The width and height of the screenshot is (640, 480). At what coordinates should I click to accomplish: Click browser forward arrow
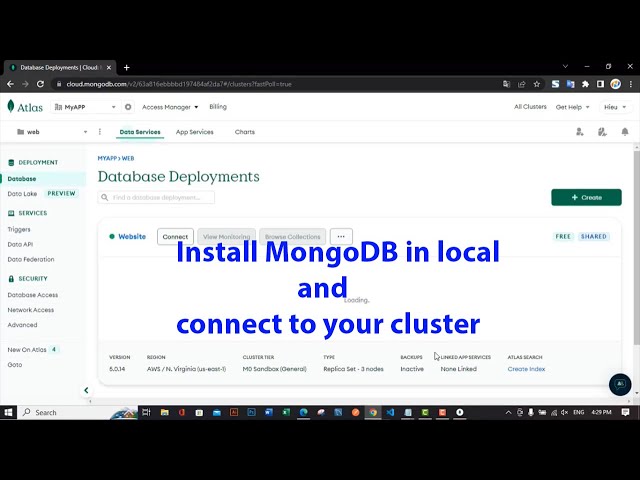click(25, 84)
